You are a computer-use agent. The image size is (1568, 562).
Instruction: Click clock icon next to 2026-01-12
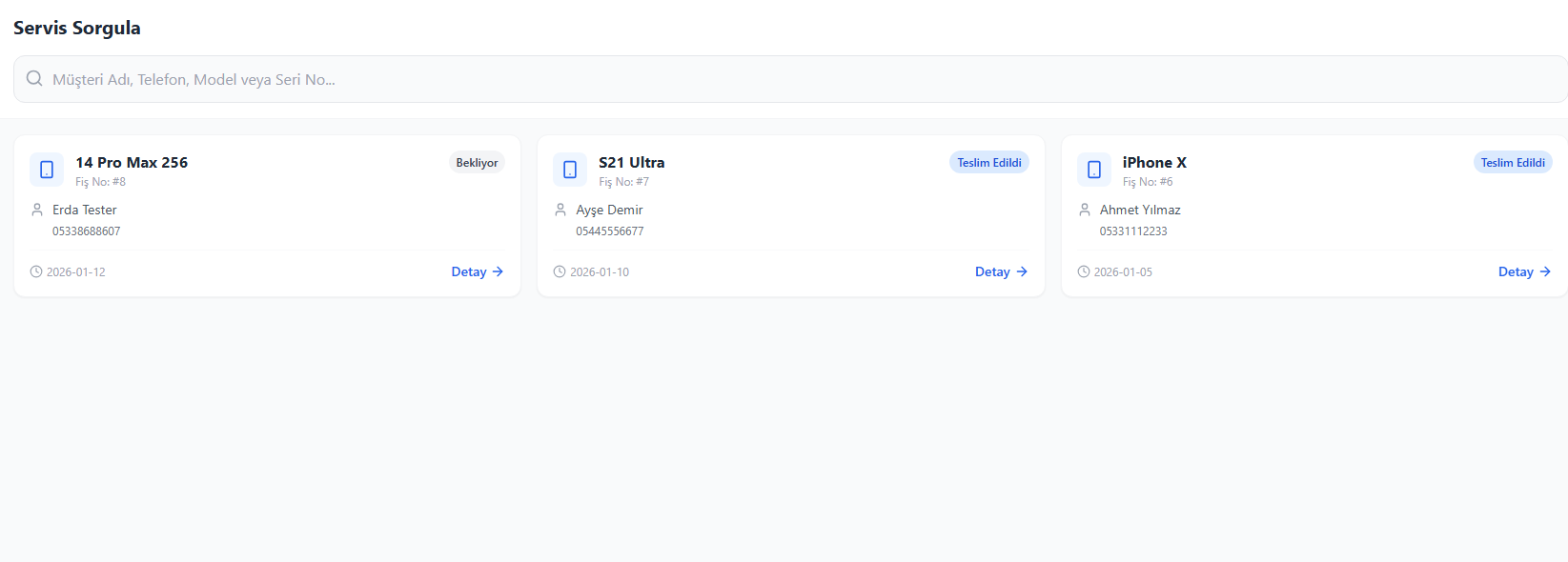coord(36,271)
